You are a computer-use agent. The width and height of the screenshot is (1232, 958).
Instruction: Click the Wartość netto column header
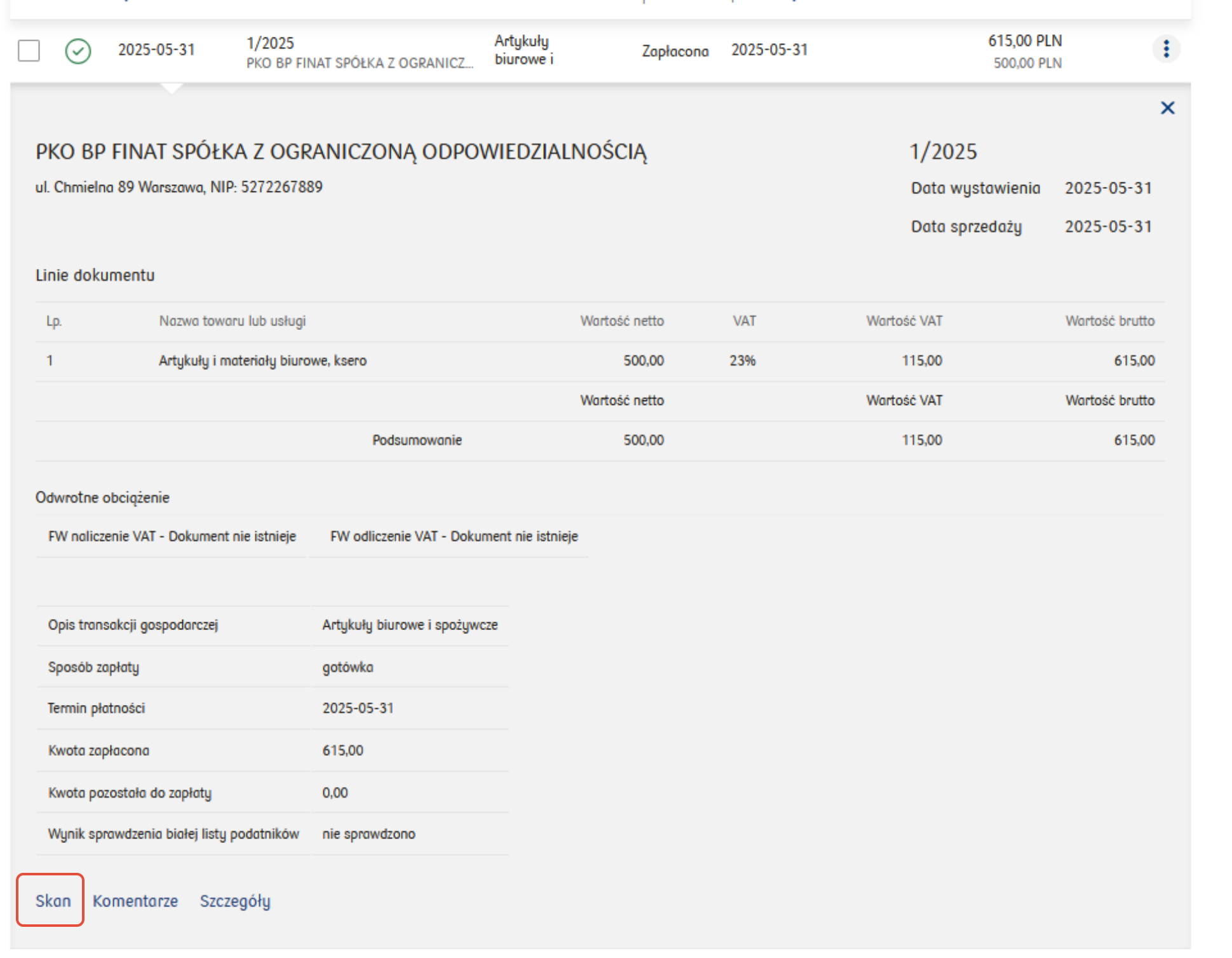point(621,321)
